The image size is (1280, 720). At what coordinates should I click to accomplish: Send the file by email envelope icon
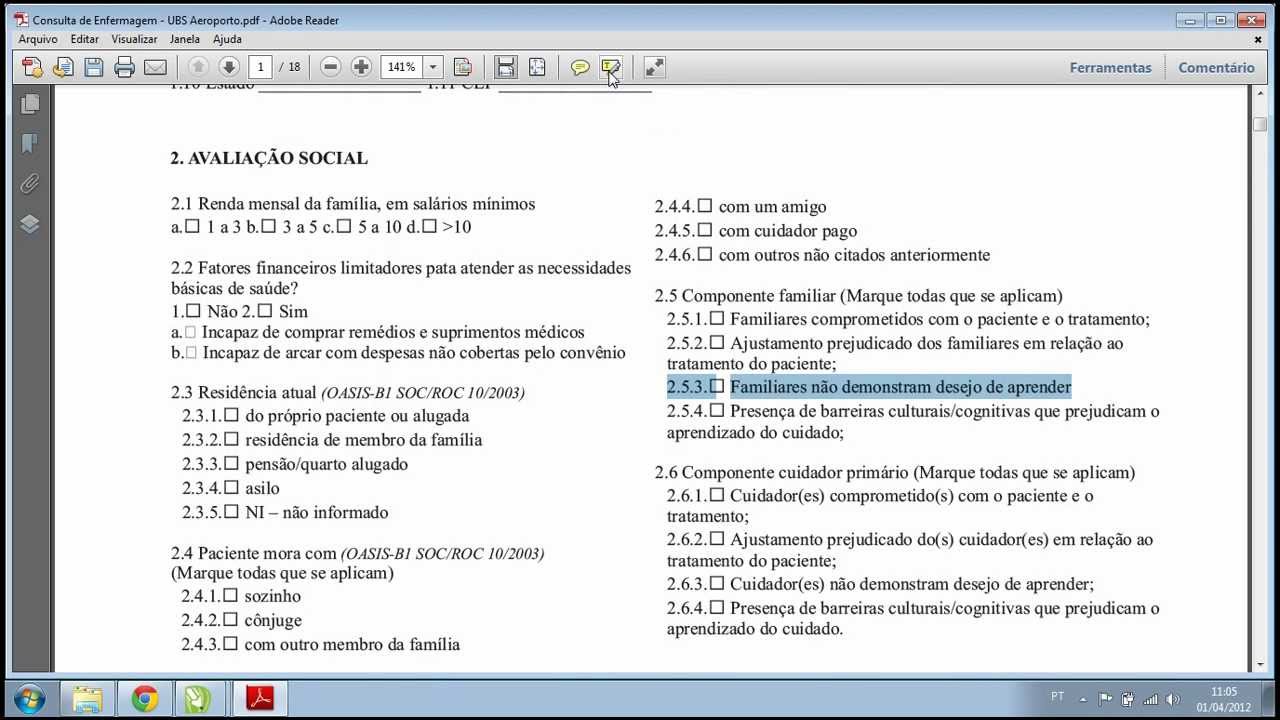click(x=155, y=67)
